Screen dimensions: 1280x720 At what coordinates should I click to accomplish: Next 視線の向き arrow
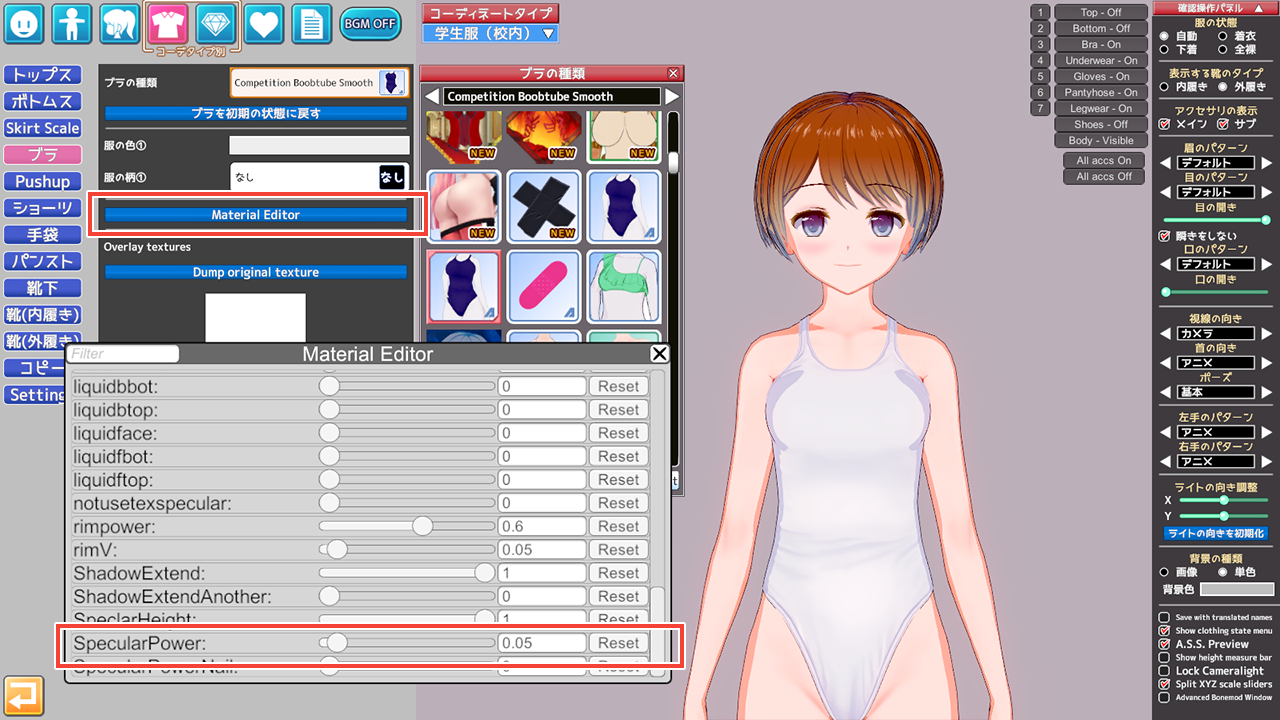pos(1267,333)
